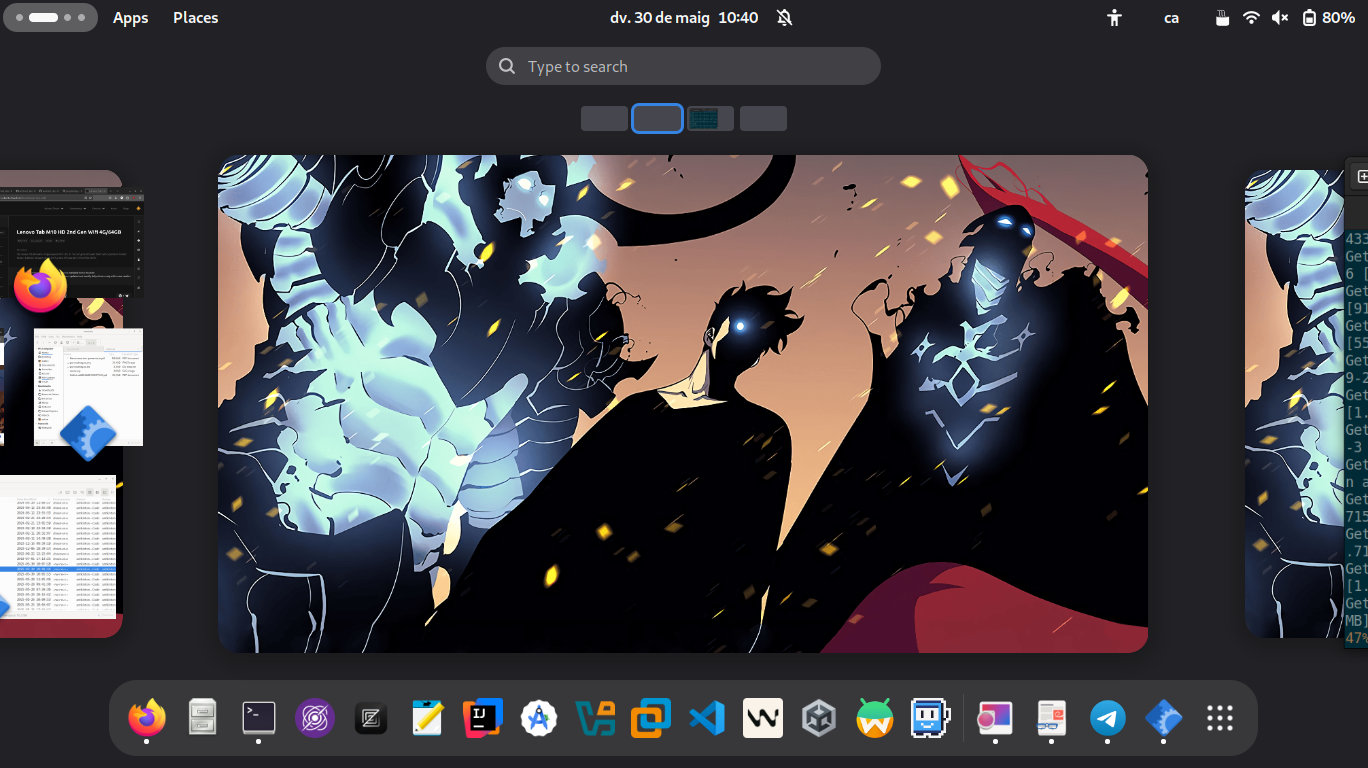This screenshot has width=1368, height=768.
Task: Click the muted volume icon
Action: [1280, 18]
